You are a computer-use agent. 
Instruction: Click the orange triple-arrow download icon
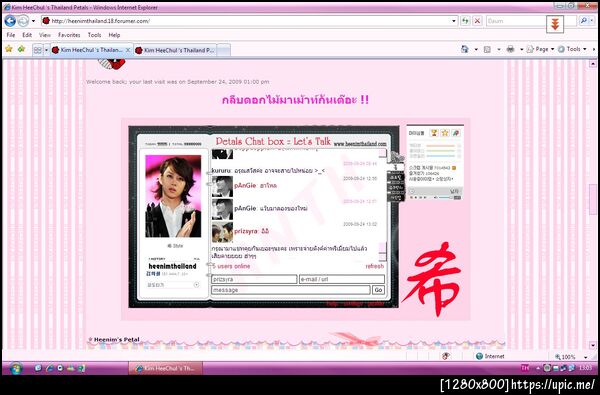(555, 25)
